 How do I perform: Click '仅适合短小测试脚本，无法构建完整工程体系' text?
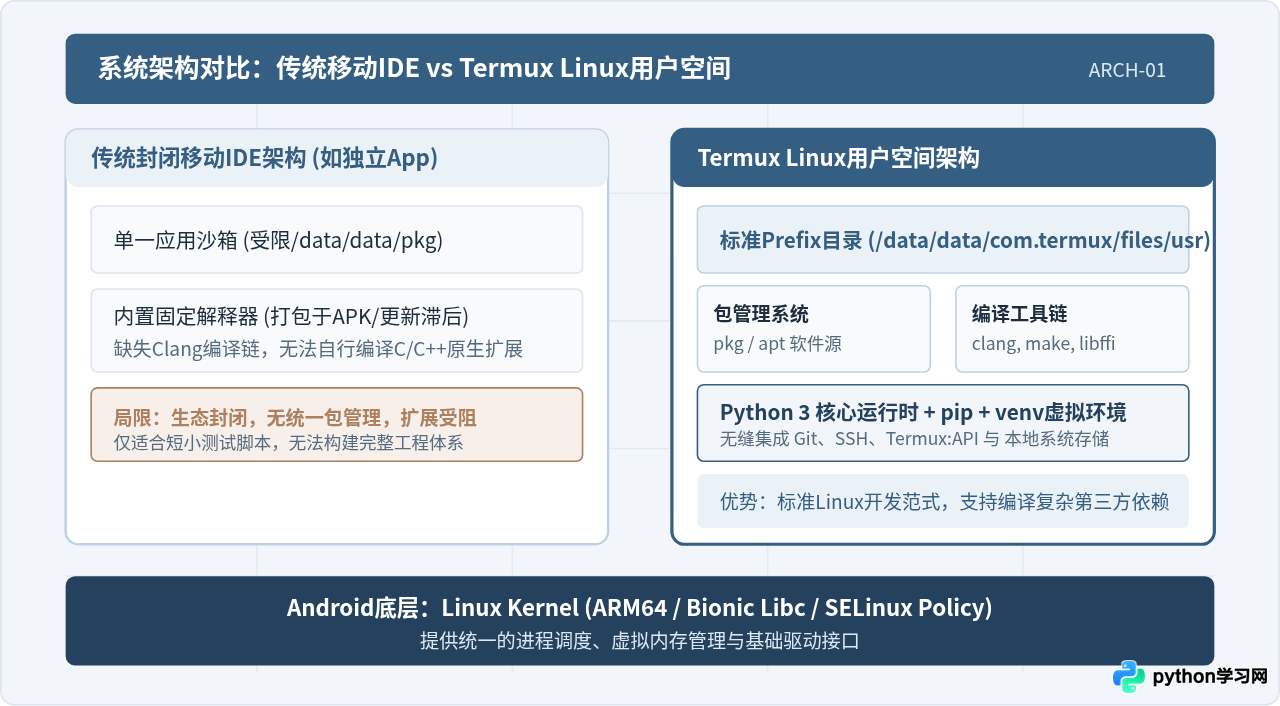point(289,443)
